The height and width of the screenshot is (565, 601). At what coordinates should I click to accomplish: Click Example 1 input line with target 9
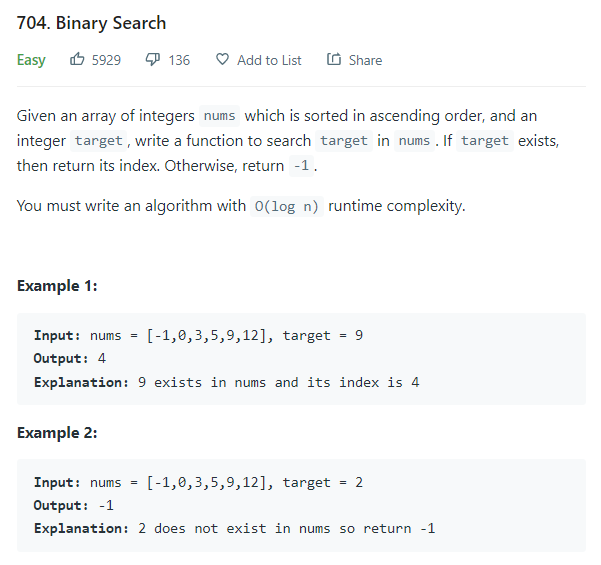coord(198,335)
